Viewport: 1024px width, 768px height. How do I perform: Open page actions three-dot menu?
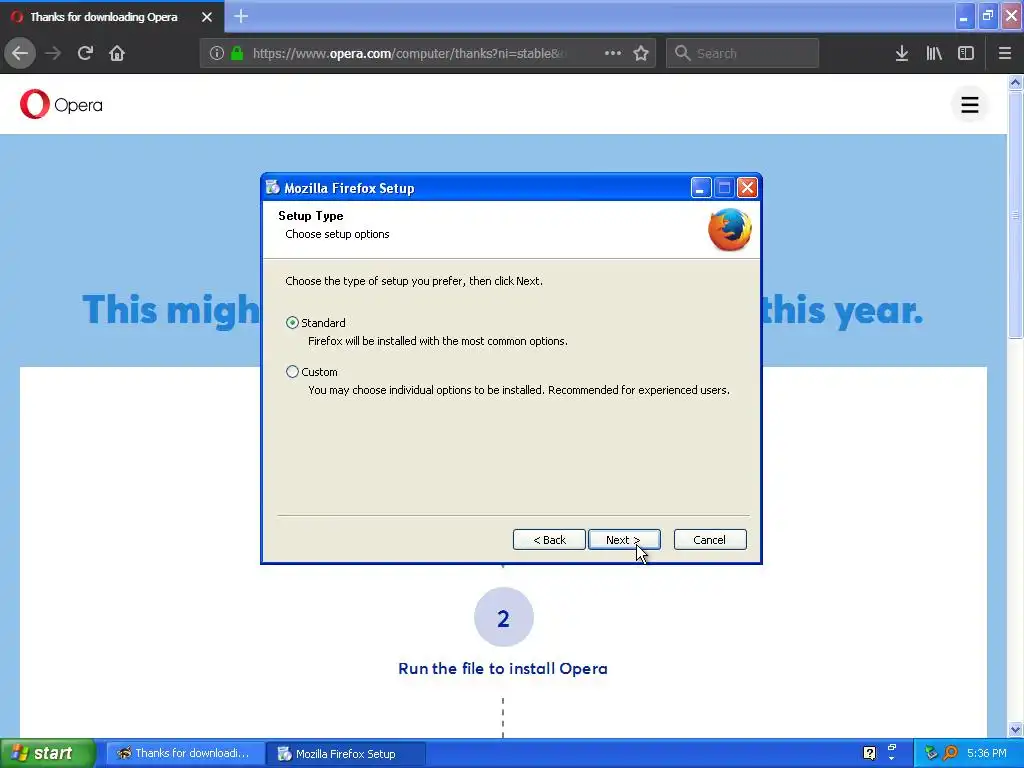[x=613, y=53]
